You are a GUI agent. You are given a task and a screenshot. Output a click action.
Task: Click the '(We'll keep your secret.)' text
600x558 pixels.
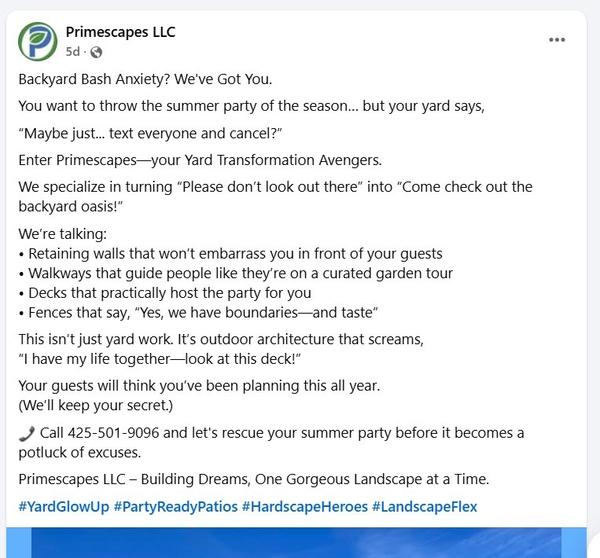point(95,405)
